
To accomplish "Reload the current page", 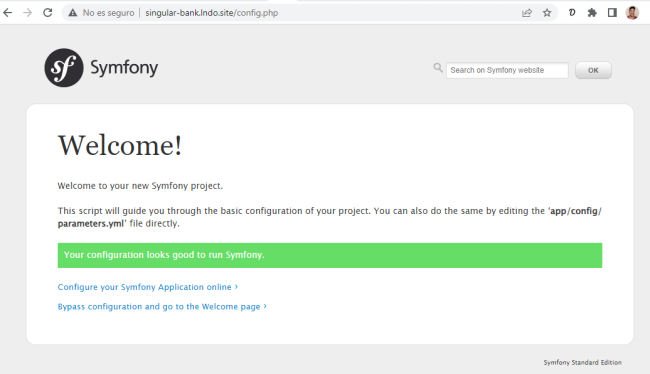I will [48, 13].
